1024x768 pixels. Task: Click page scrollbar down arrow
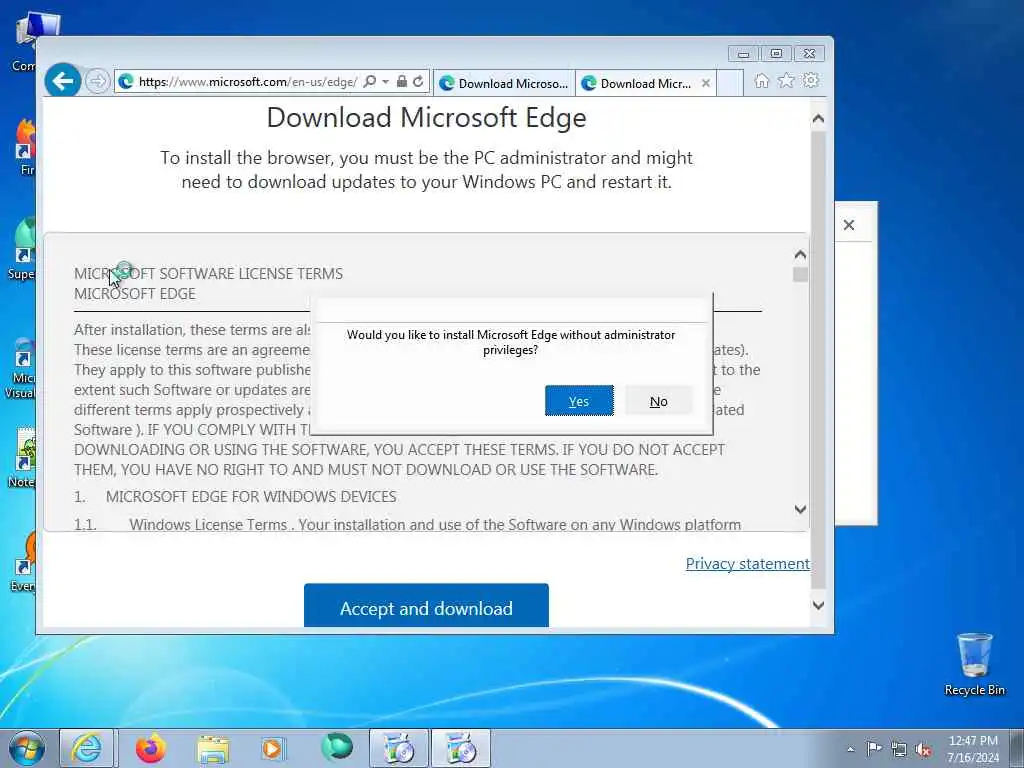coord(818,605)
